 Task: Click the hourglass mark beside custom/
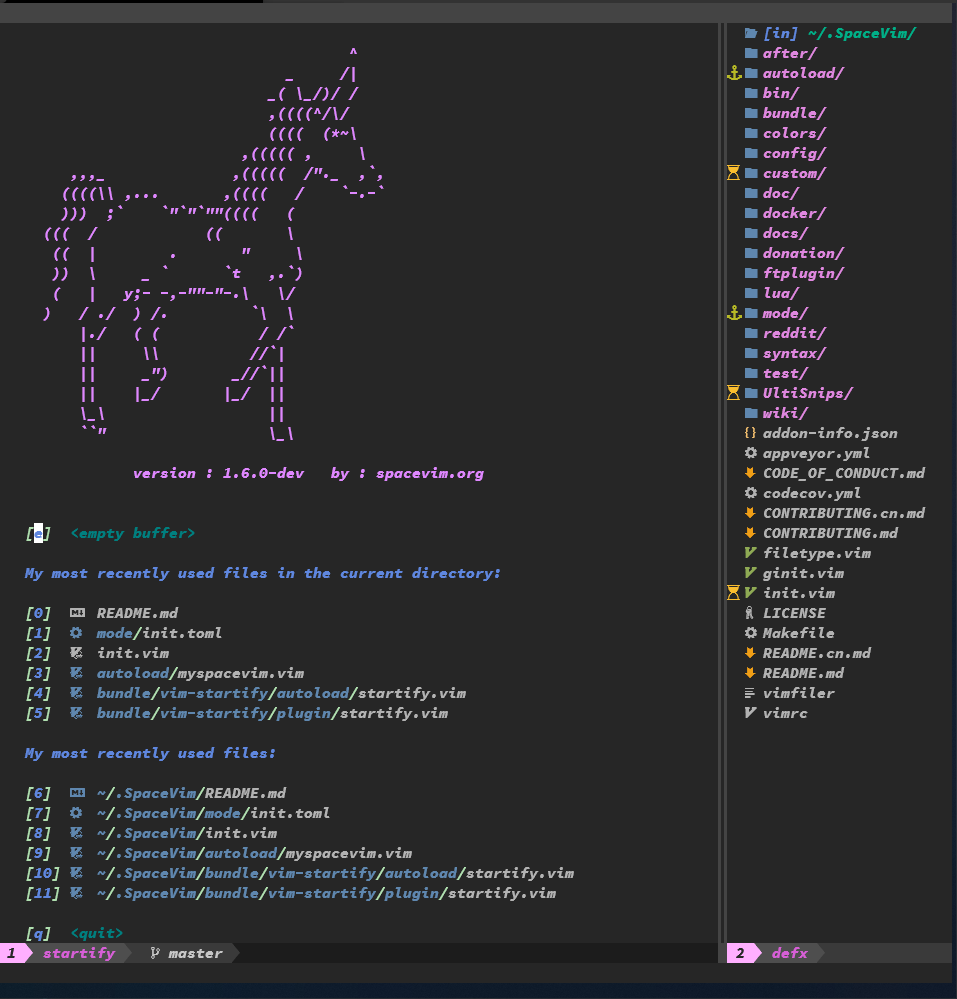coord(733,173)
